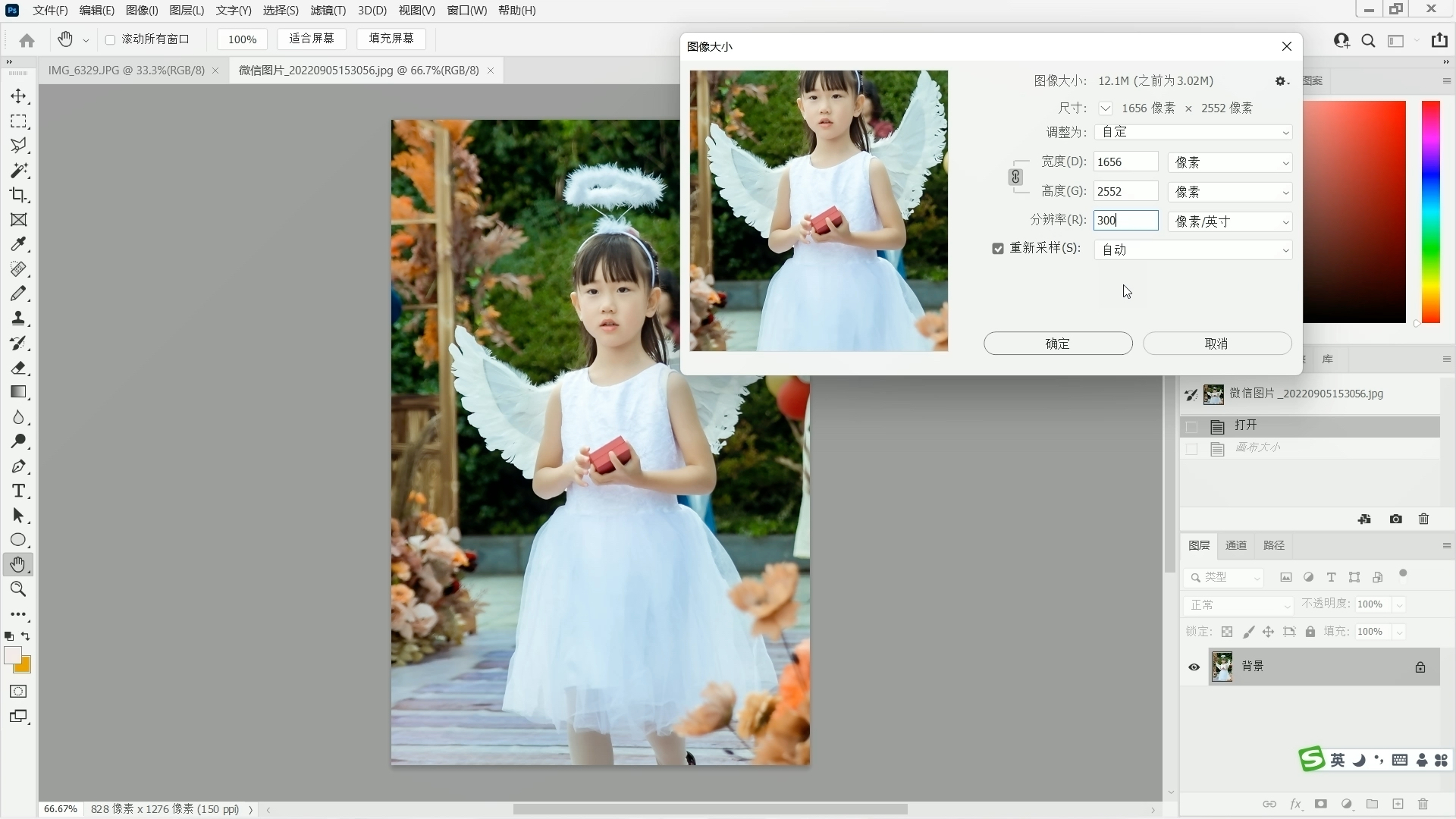
Task: Click the 确定 button in Image Size dialog
Action: 1058,343
